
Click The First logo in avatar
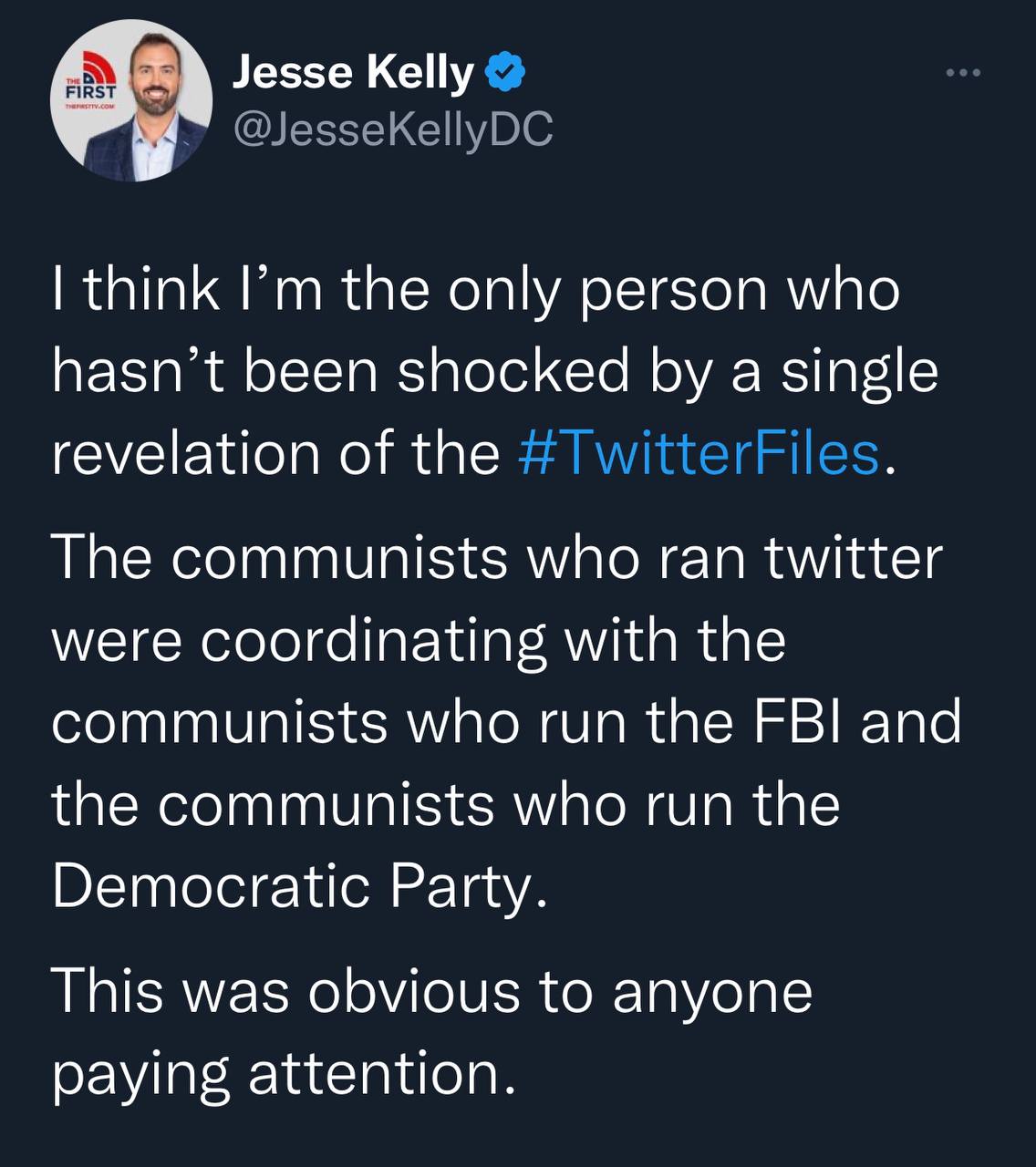click(x=90, y=85)
